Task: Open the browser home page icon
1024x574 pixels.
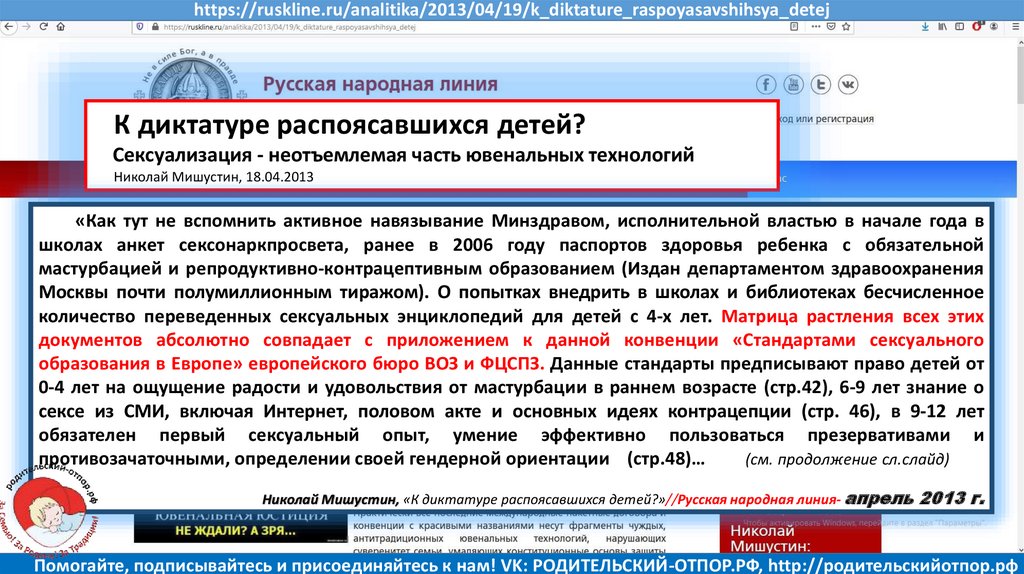Action: 61,27
